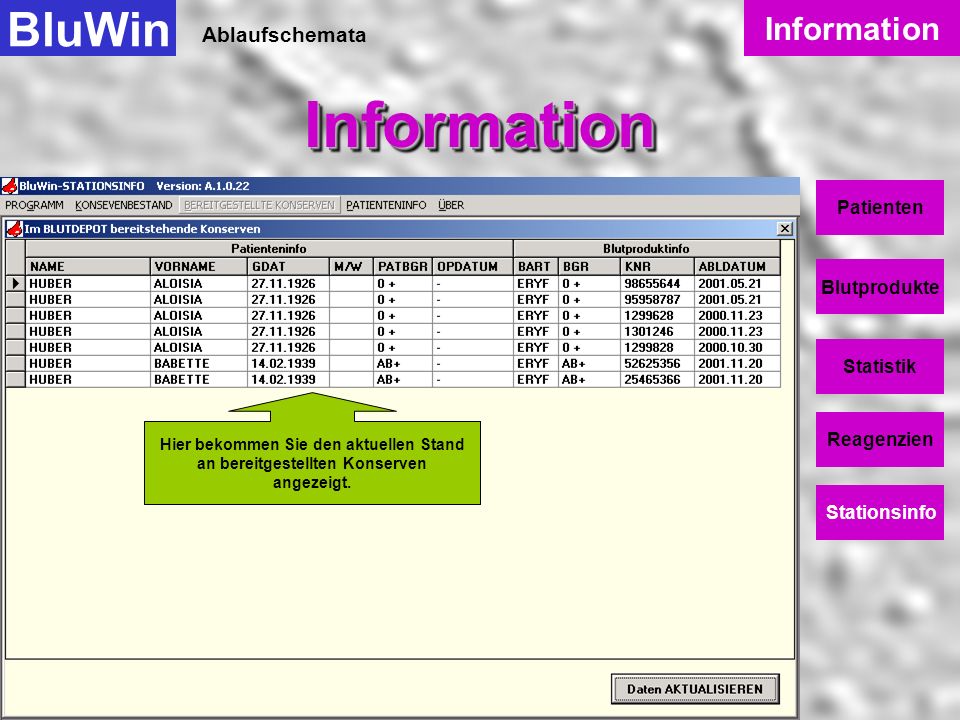Click the VORNAME column header
This screenshot has height=720, width=960.
coord(199,266)
